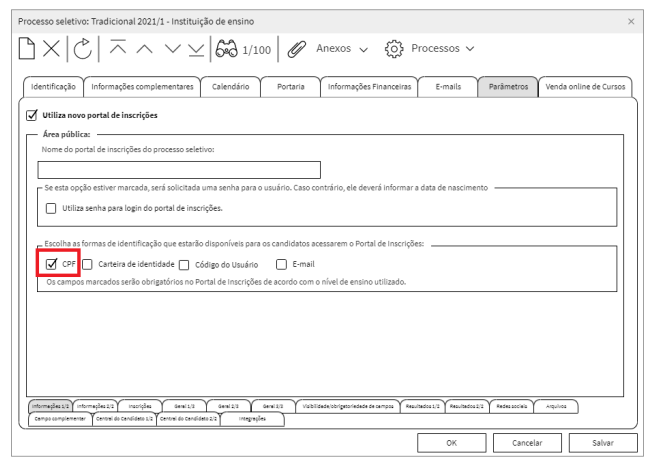Click the Processos toolbar label

click(435, 48)
